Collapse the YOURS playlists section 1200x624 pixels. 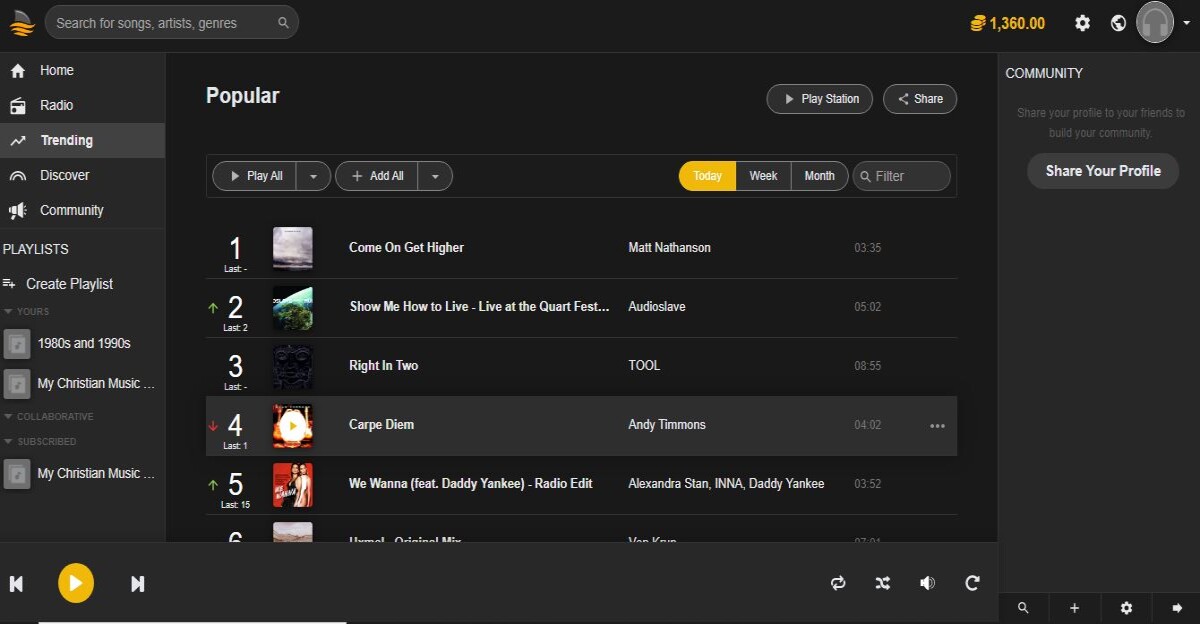tap(27, 311)
